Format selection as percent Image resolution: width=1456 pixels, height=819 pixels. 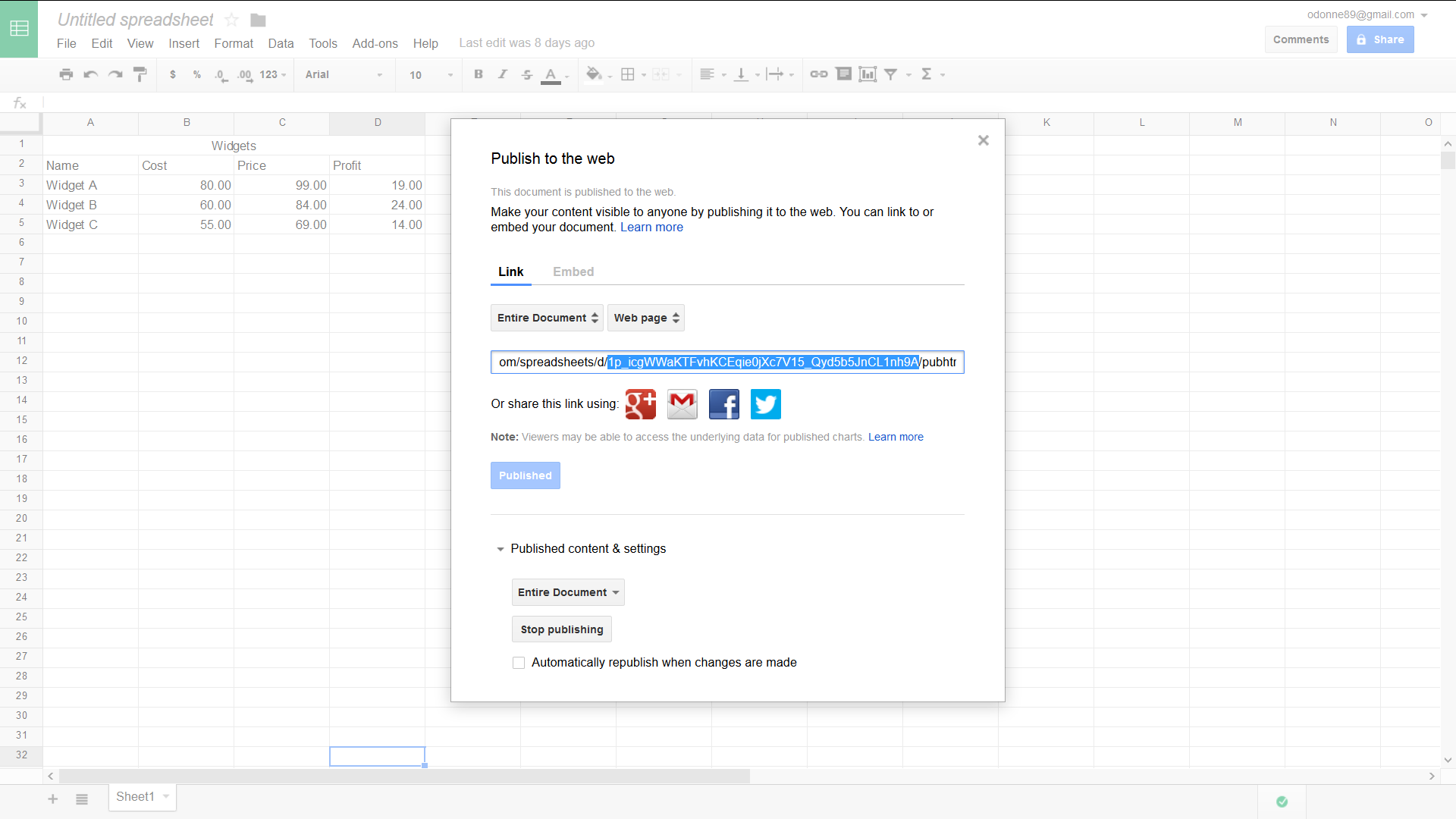click(x=197, y=74)
